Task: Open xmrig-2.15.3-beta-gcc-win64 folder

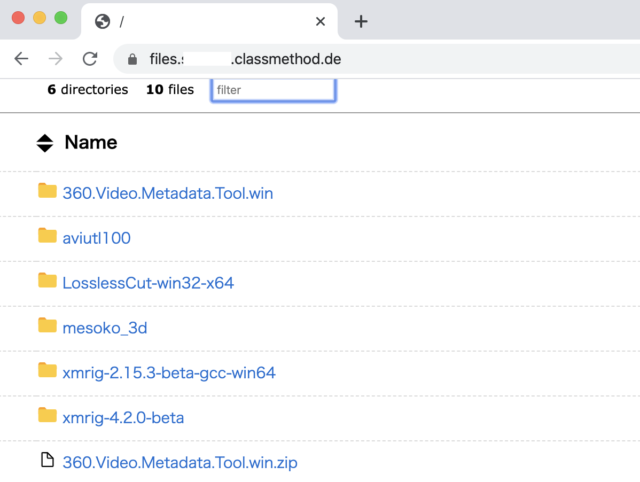Action: coord(169,373)
